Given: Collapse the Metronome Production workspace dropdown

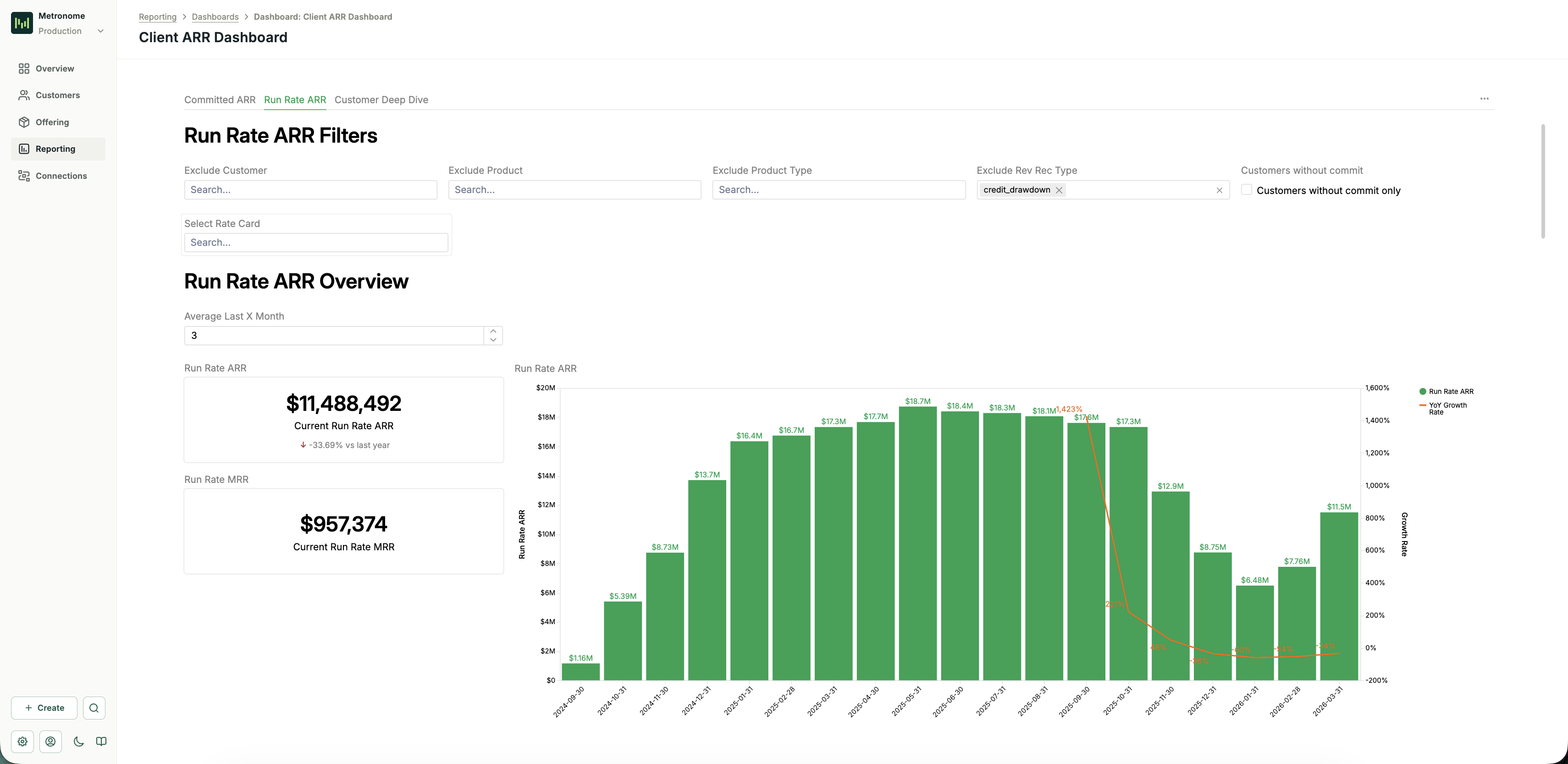Looking at the screenshot, I should point(100,30).
